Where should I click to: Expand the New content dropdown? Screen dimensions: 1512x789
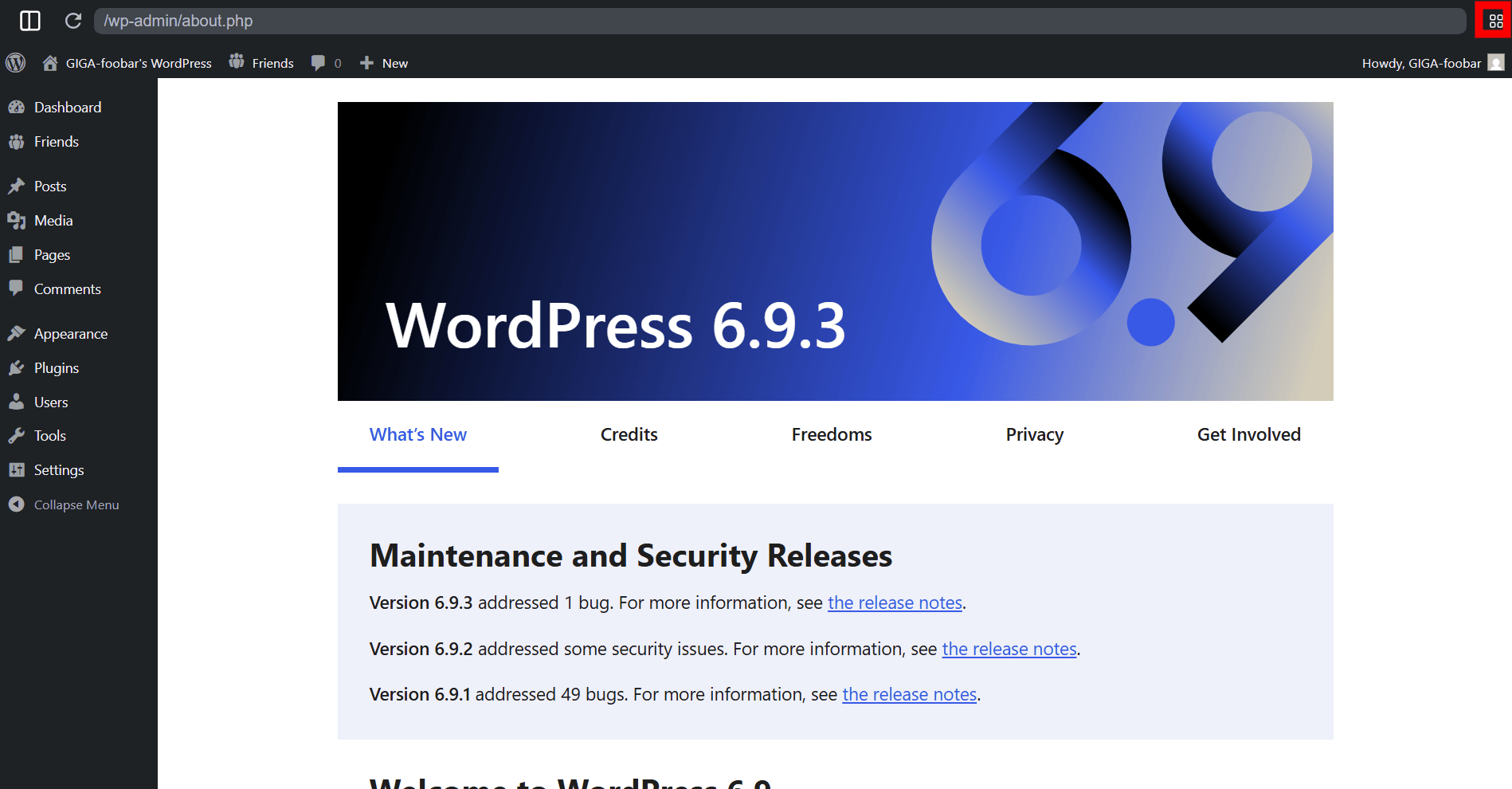point(384,63)
